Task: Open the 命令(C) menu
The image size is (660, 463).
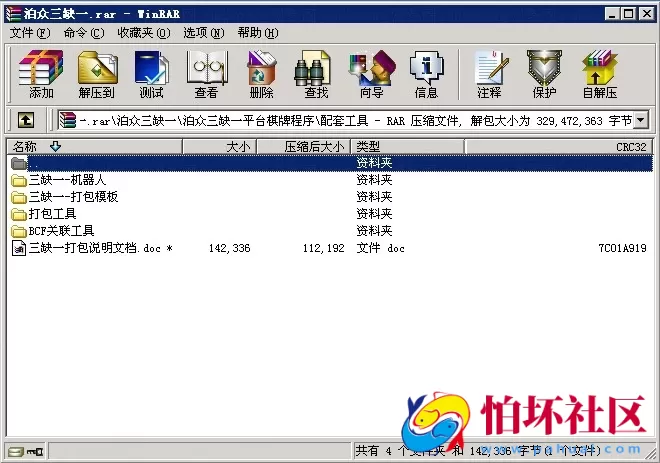Action: point(84,33)
